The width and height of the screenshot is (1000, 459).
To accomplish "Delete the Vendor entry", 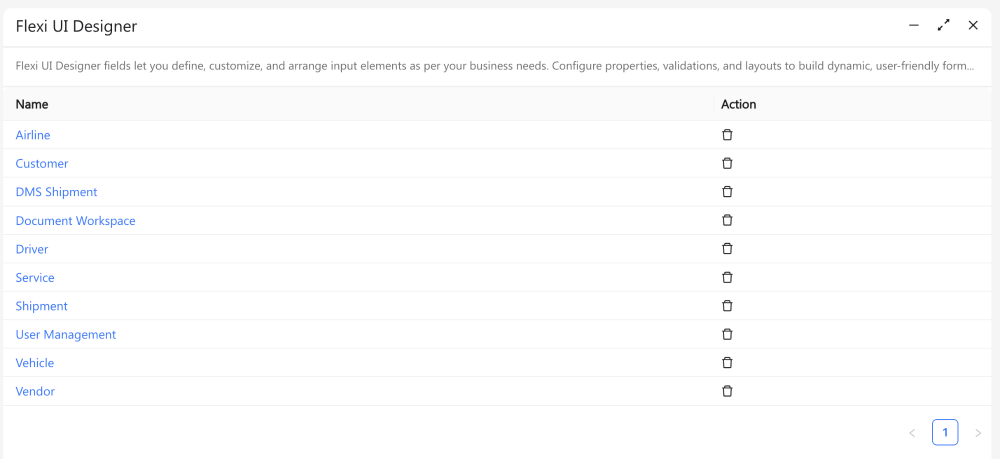I will [727, 391].
